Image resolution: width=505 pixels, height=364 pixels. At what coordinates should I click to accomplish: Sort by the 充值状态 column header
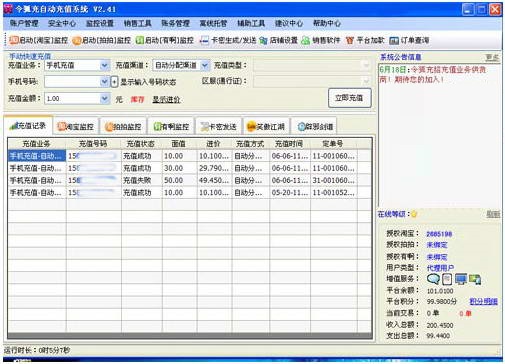141,144
